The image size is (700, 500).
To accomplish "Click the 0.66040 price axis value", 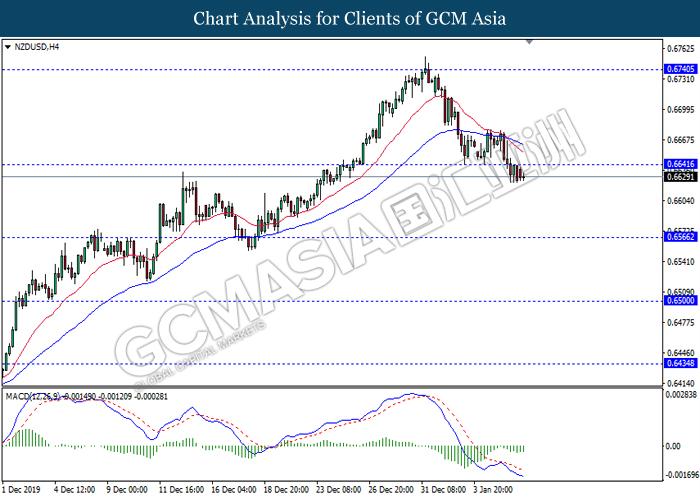I will (x=681, y=201).
